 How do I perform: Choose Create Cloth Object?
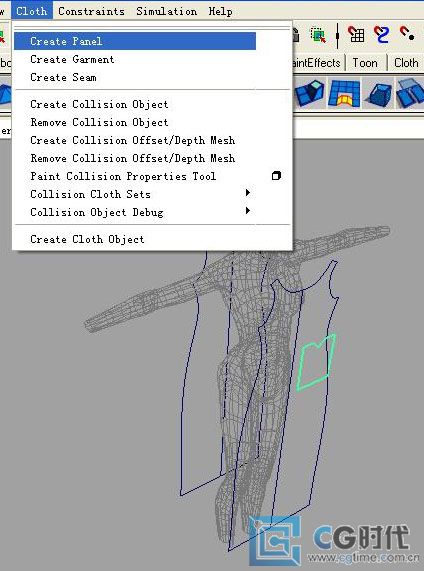pyautogui.click(x=87, y=239)
